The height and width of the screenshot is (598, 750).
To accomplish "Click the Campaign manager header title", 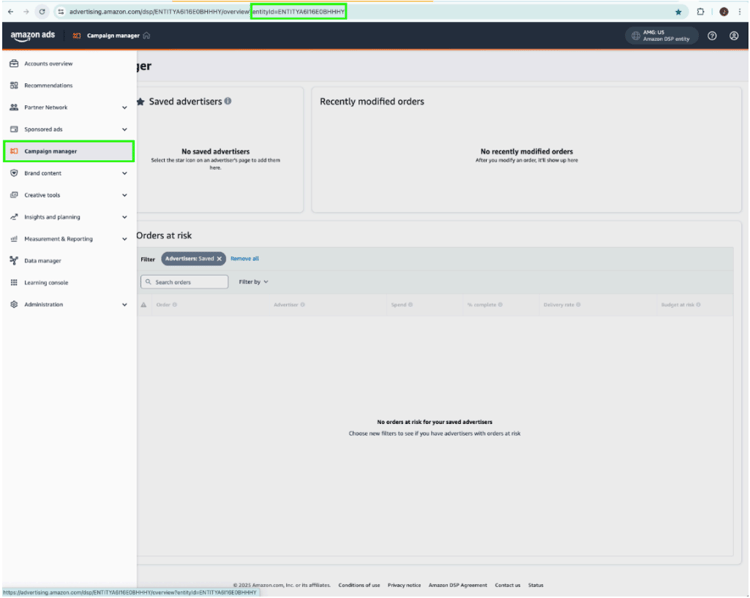I will 113,36.
